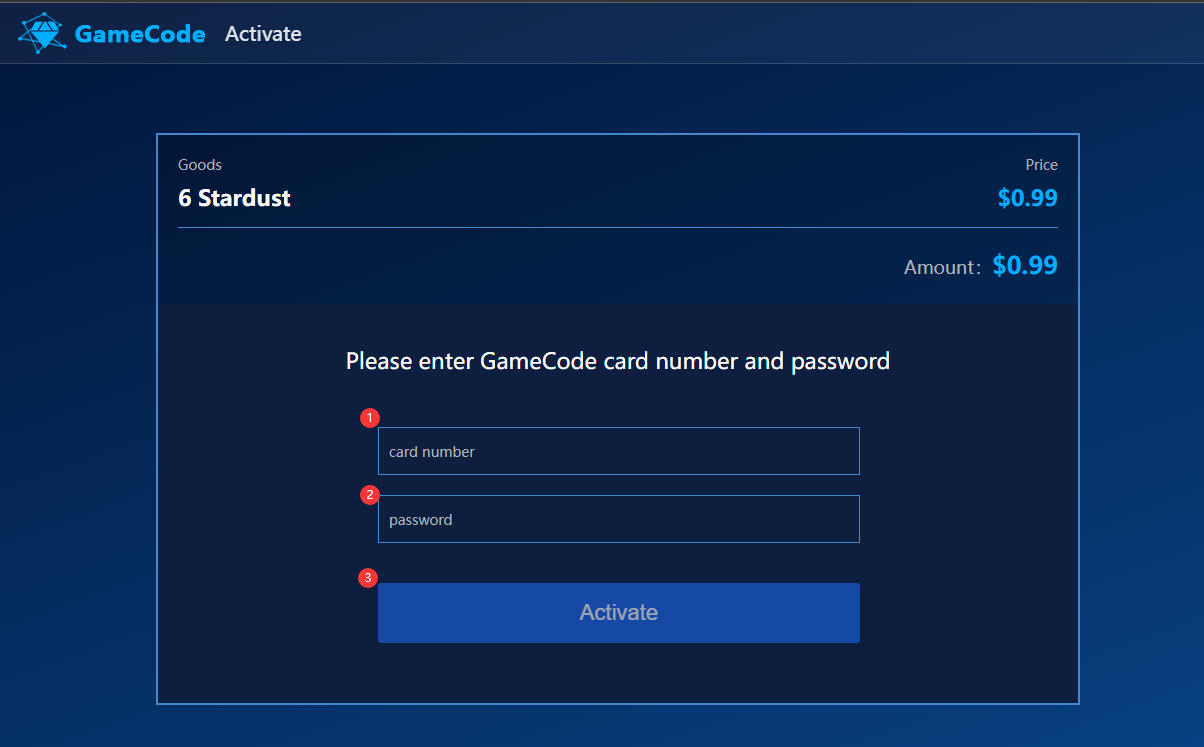
Task: Click the divider line under 6 Stardust
Action: click(x=618, y=228)
